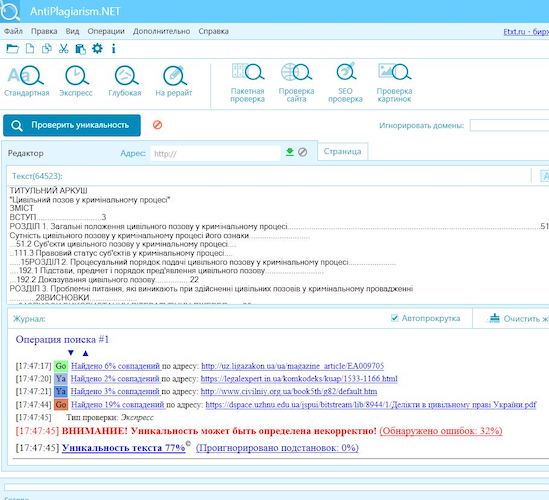Click the AntiPlagiarism.NET magnifier logo
This screenshot has height=500, width=549.
click(9, 11)
